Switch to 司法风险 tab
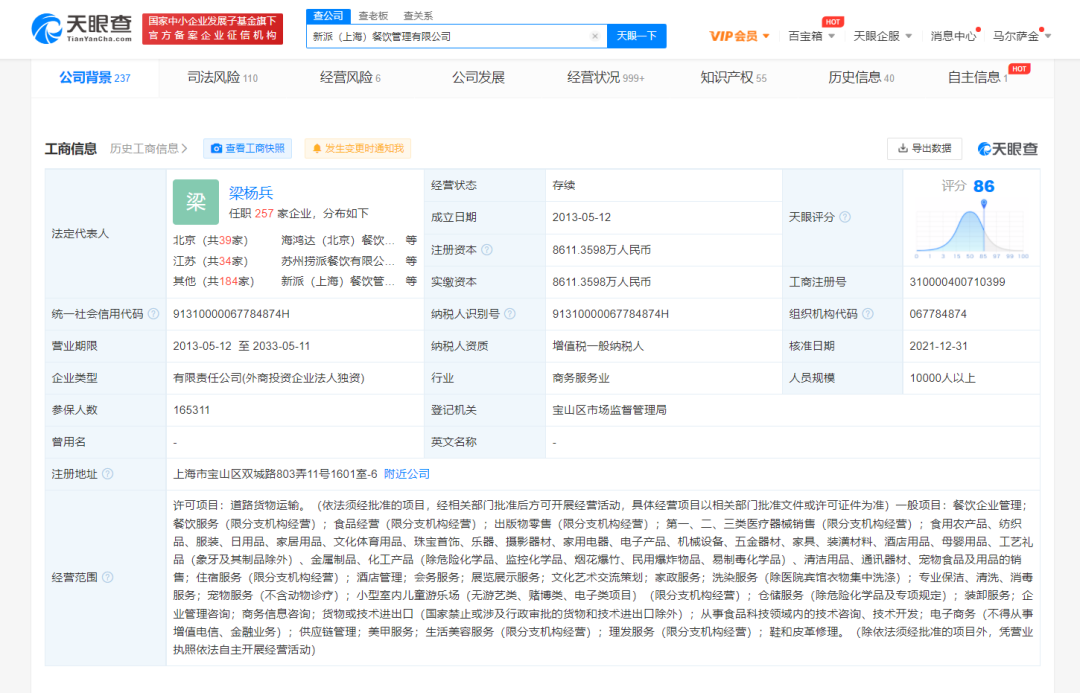Screen dimensions: 1080x693 (222, 77)
